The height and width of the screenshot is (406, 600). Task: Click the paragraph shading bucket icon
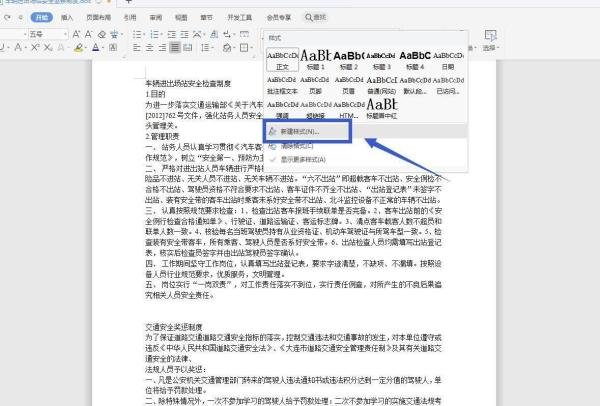coord(227,48)
